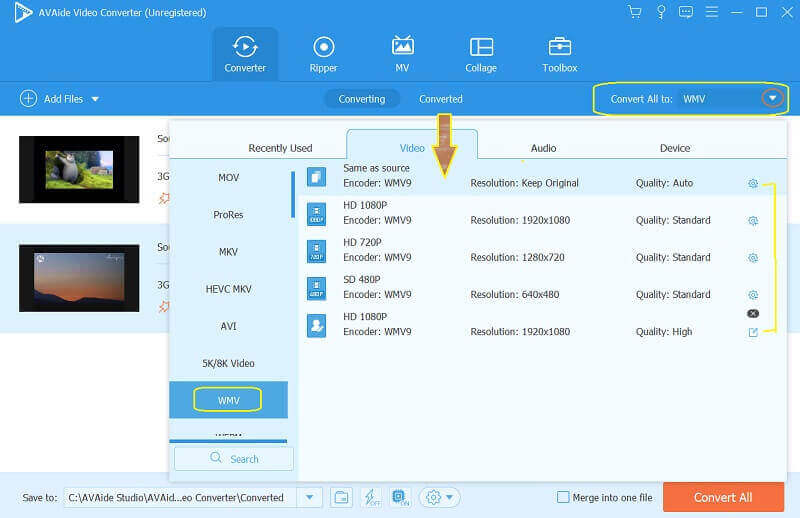The width and height of the screenshot is (800, 518).
Task: Click the Add Files plus icon
Action: point(29,98)
